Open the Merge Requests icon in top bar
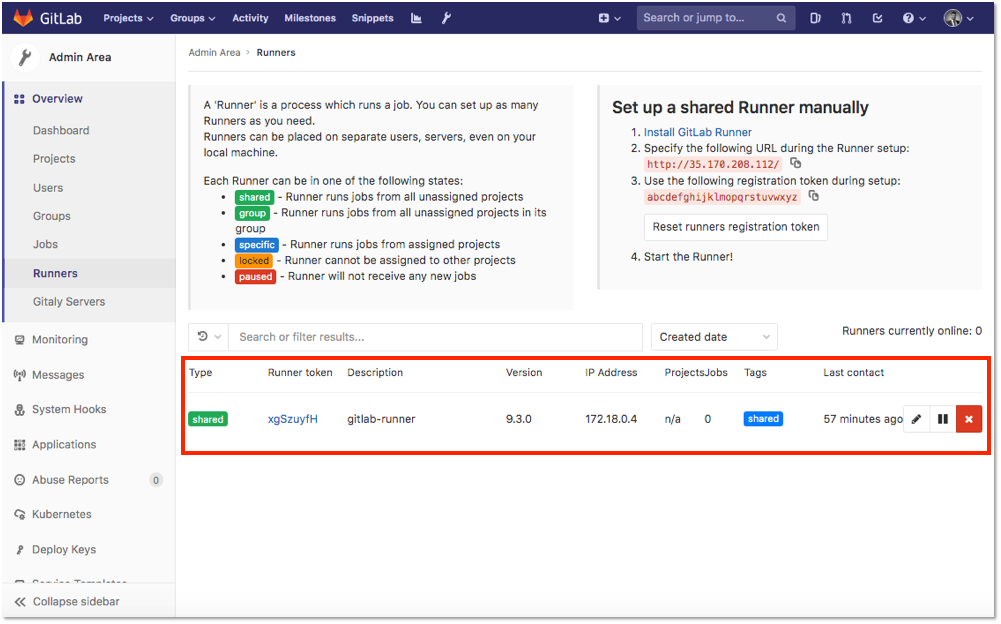The image size is (1001, 624). [x=847, y=19]
